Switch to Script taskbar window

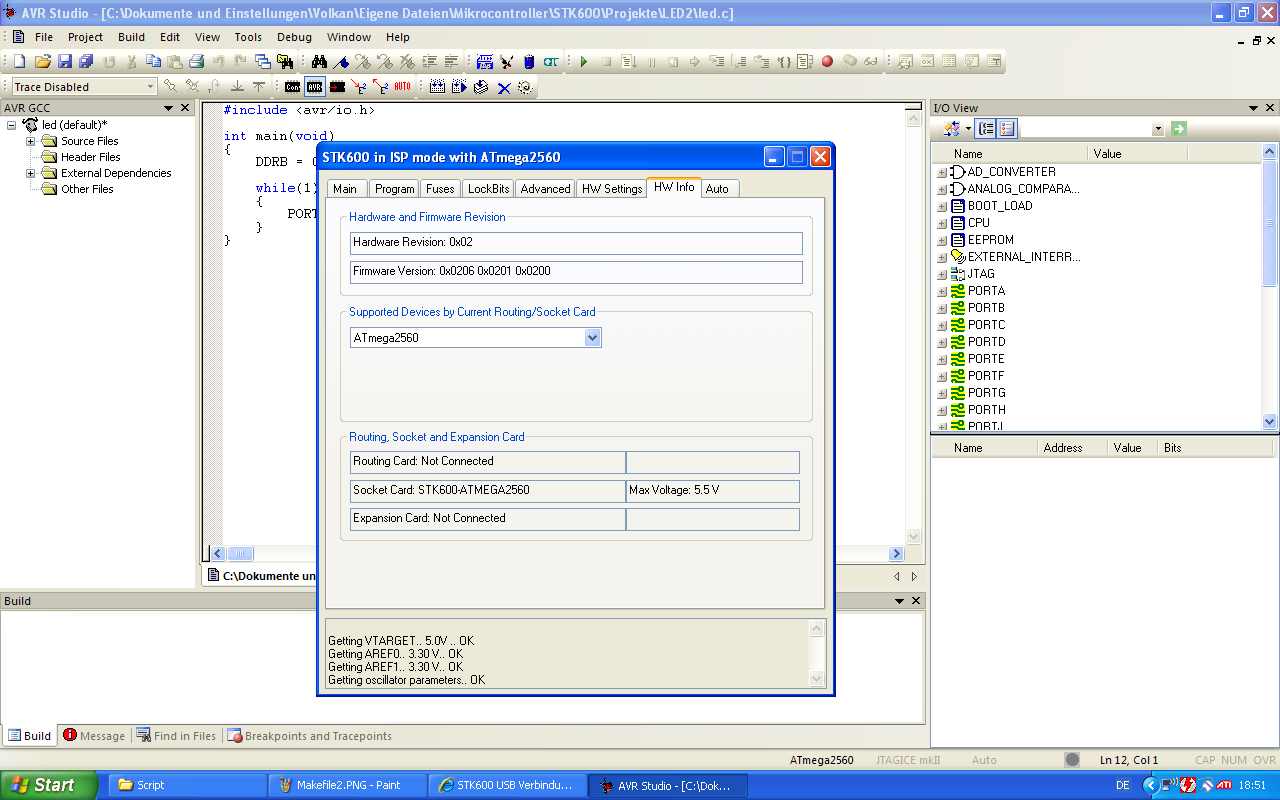pos(186,785)
